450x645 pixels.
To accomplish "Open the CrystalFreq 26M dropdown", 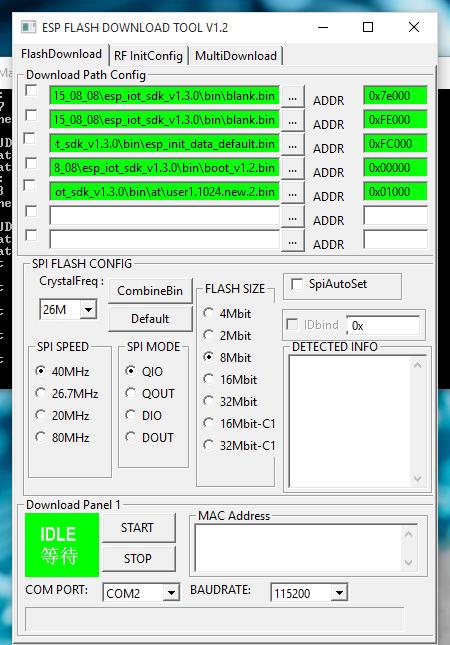I will pyautogui.click(x=88, y=309).
